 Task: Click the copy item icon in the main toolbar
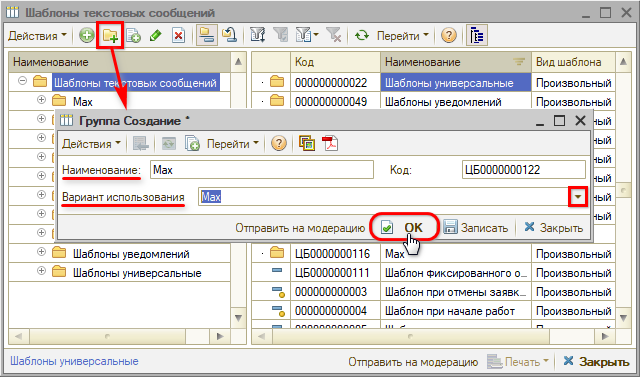(133, 35)
